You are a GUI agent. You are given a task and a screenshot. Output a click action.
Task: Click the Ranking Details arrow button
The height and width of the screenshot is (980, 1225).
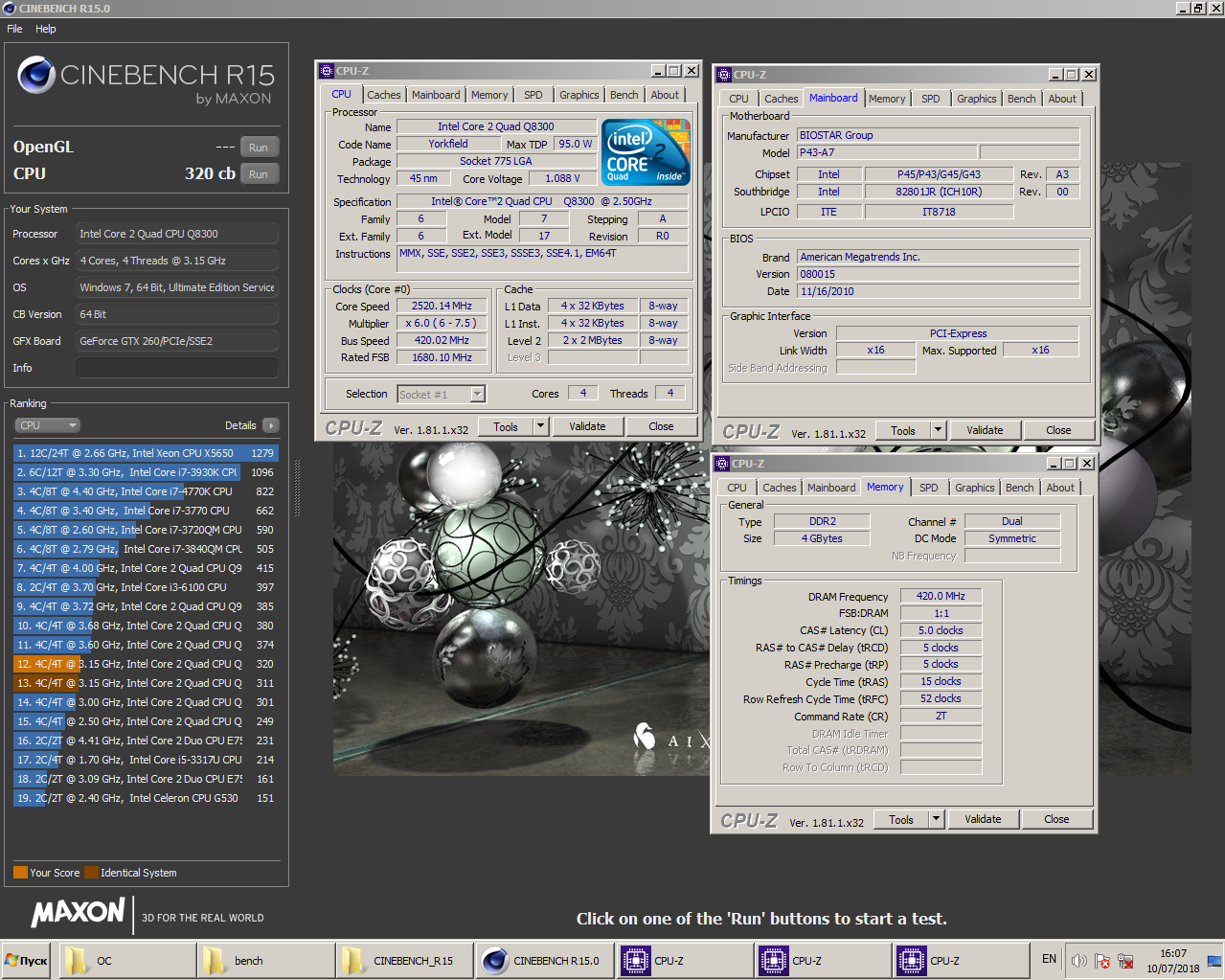[x=270, y=425]
